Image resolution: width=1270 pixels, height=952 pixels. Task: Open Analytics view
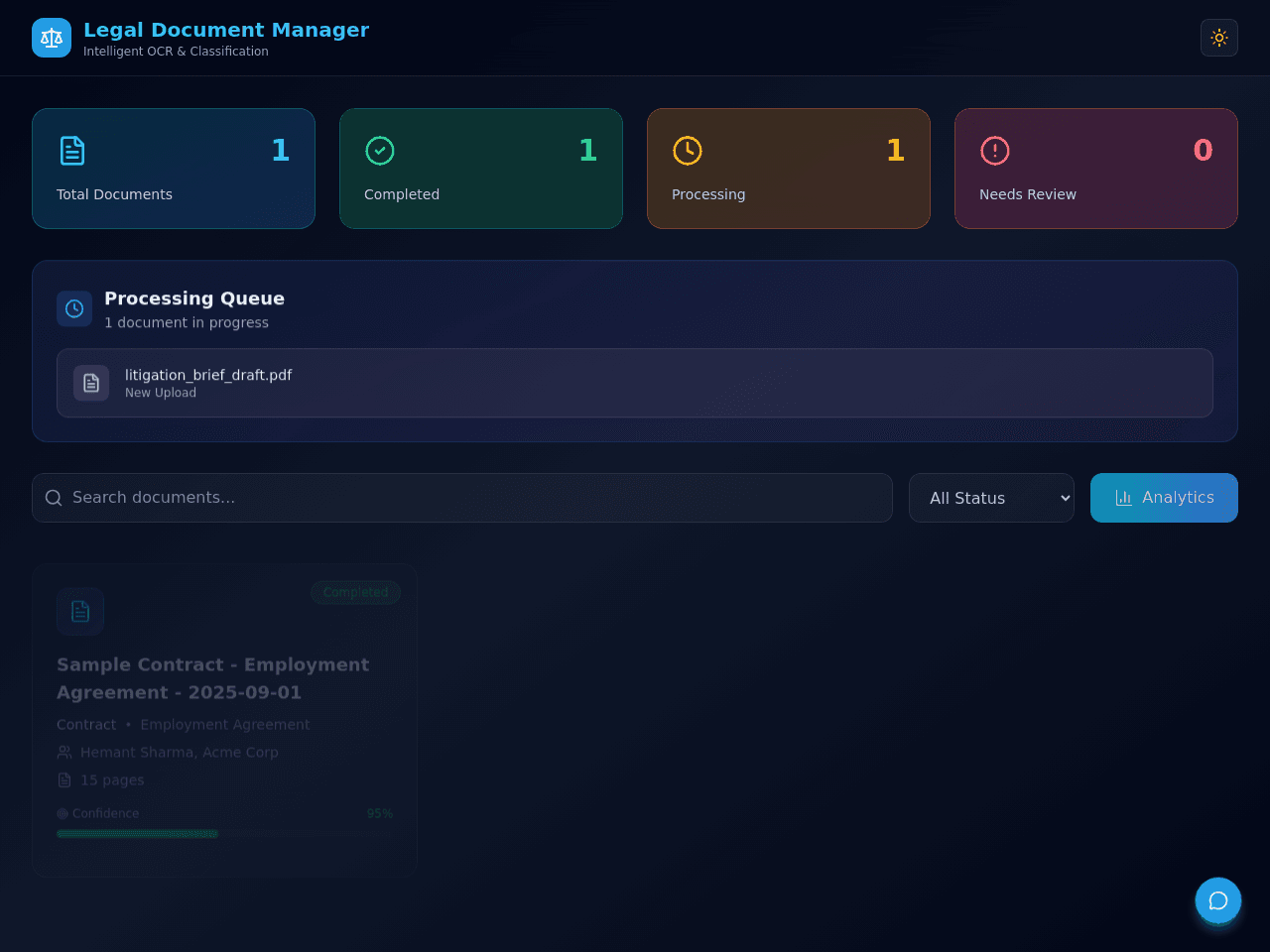(1164, 498)
